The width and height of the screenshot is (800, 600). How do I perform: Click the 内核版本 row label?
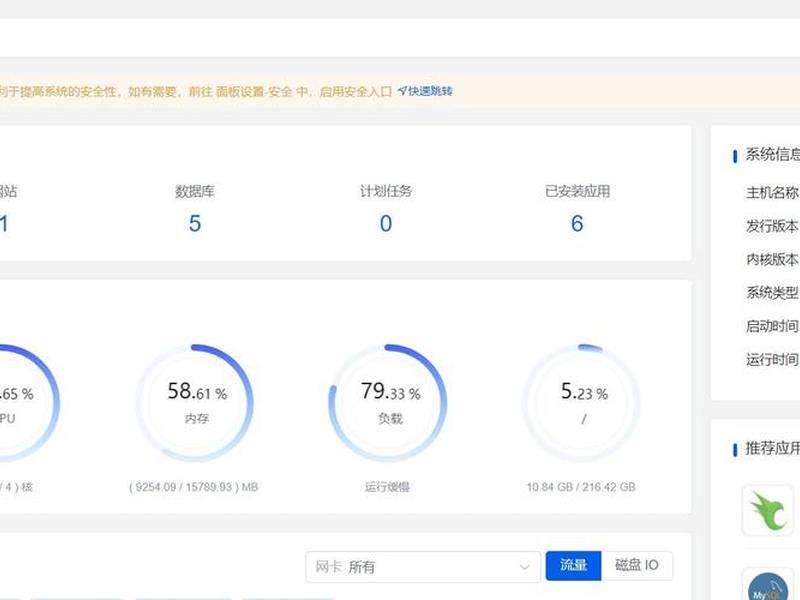[772, 259]
